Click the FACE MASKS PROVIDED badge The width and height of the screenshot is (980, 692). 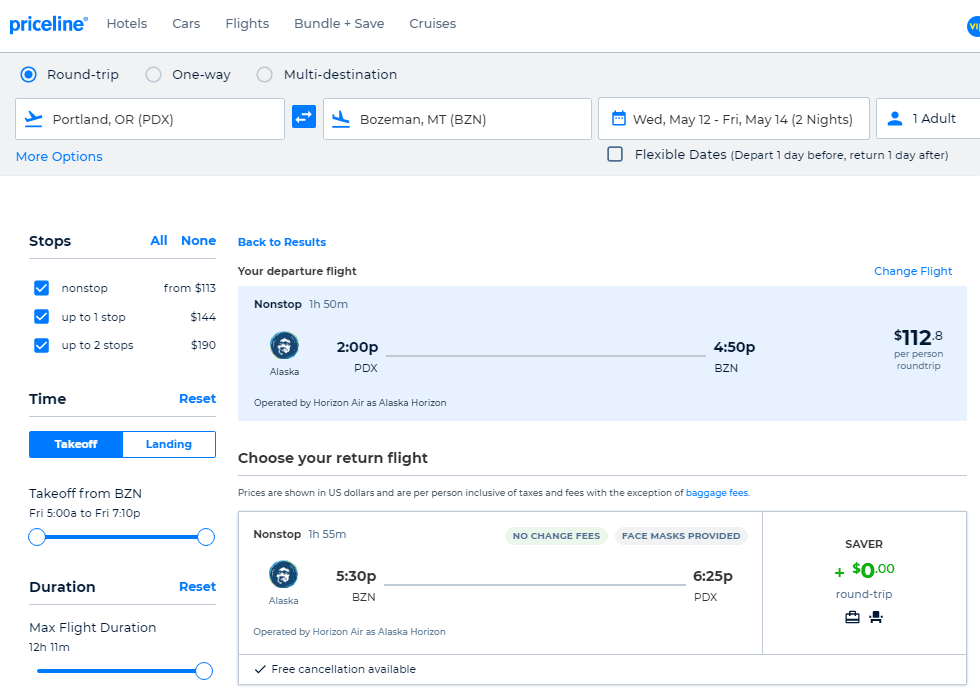pyautogui.click(x=681, y=536)
